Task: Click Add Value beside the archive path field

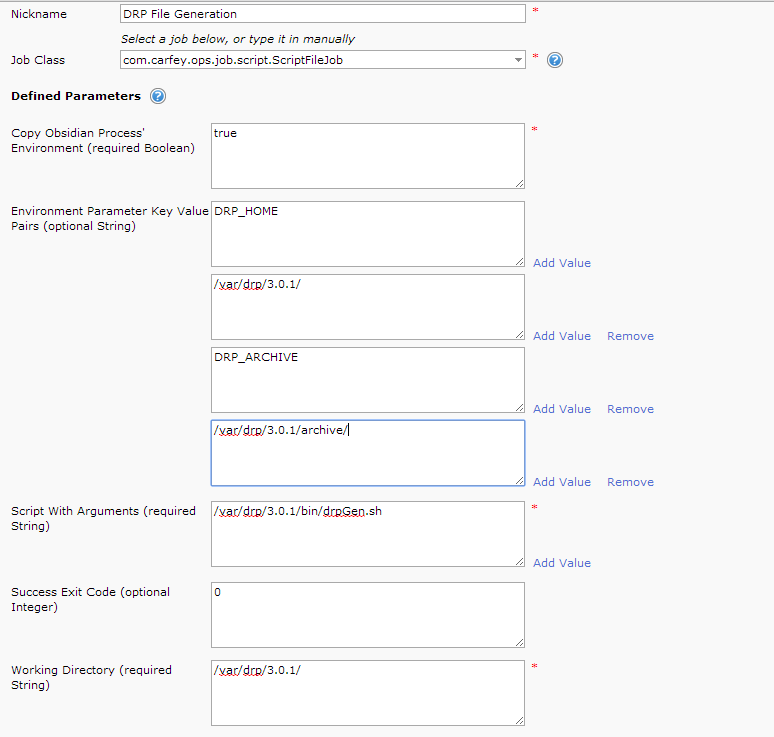Action: click(561, 482)
